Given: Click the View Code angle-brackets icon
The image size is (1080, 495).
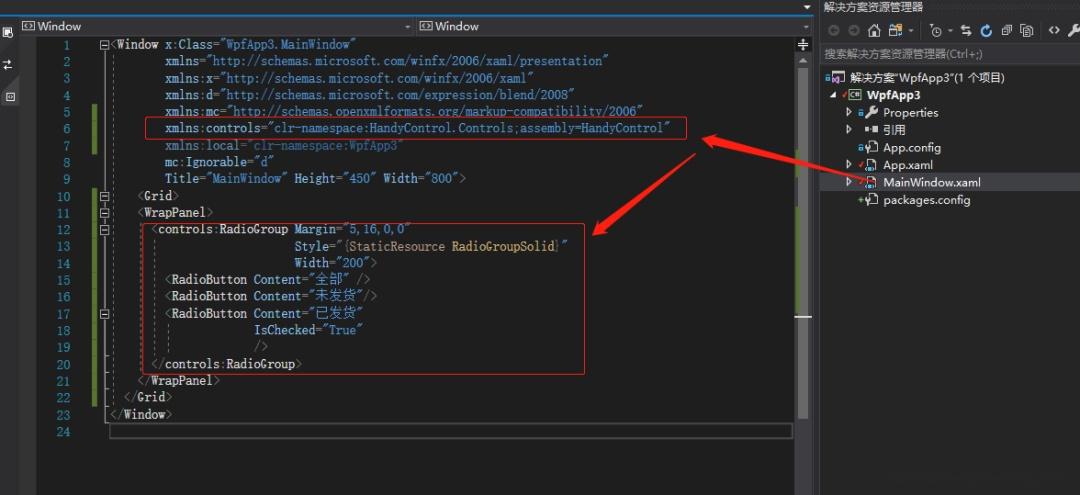Looking at the screenshot, I should [1054, 30].
